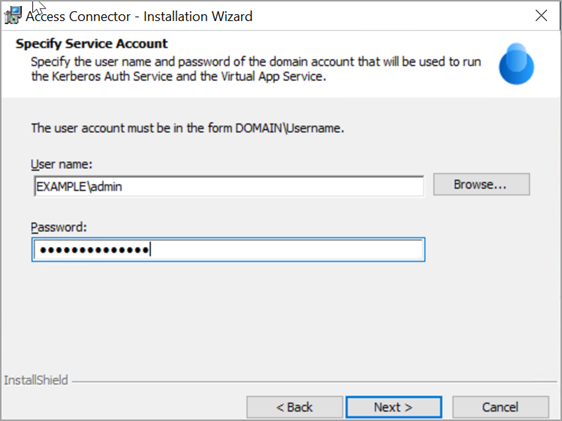
Task: Proceed using the Next > button
Action: [394, 407]
